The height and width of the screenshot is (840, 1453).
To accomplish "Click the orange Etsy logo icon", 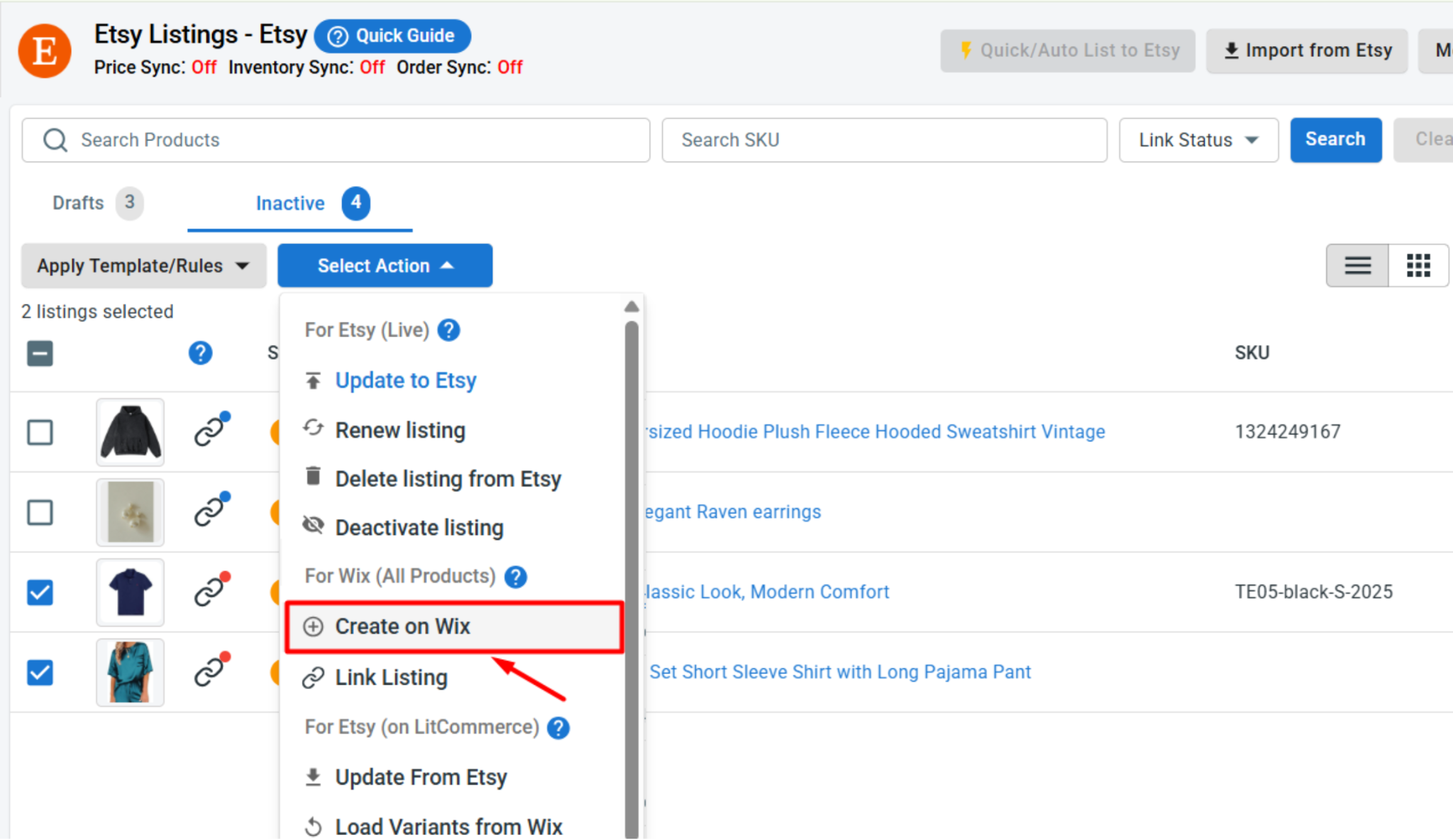I will pyautogui.click(x=45, y=51).
